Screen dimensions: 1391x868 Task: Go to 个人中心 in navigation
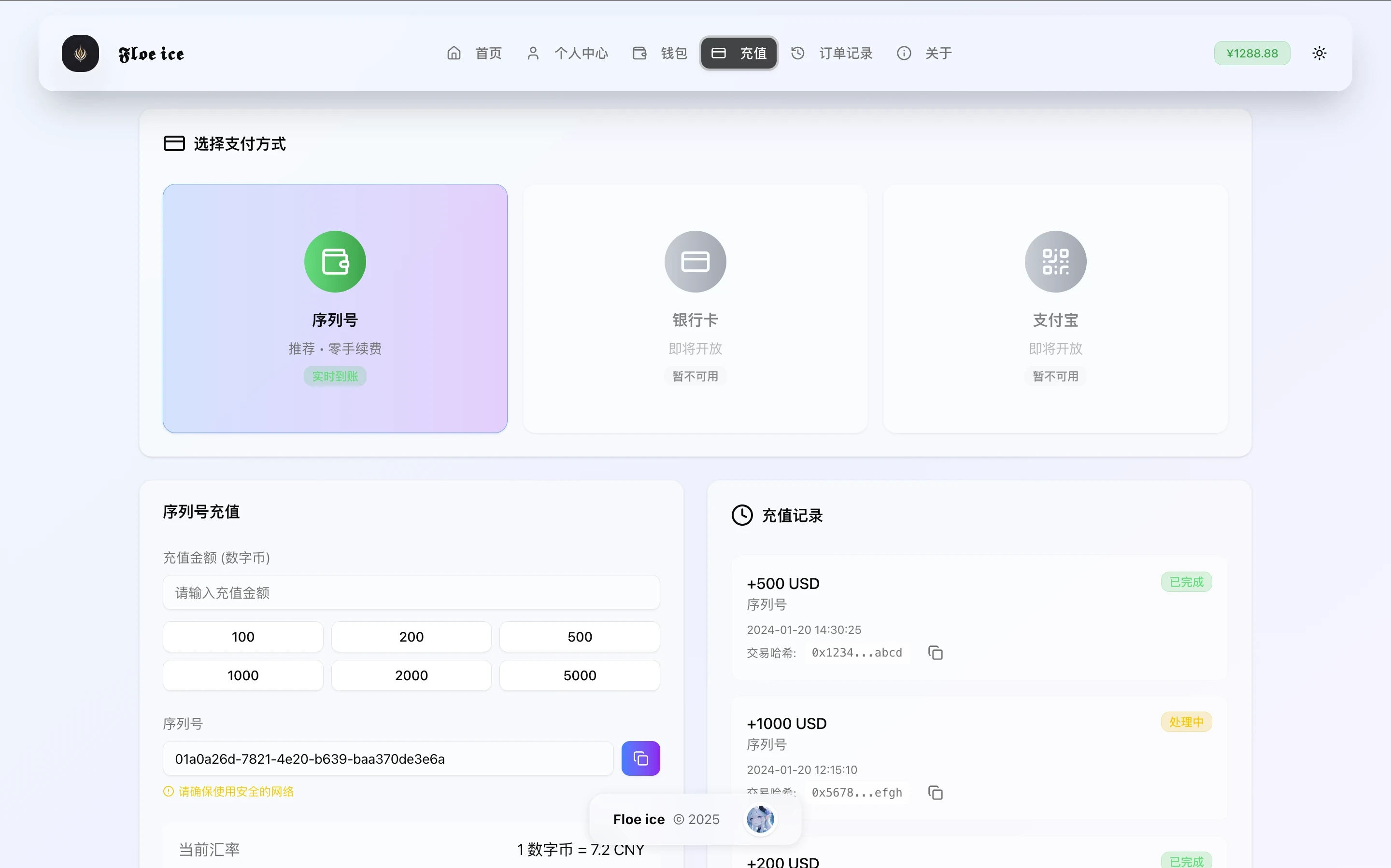[568, 54]
